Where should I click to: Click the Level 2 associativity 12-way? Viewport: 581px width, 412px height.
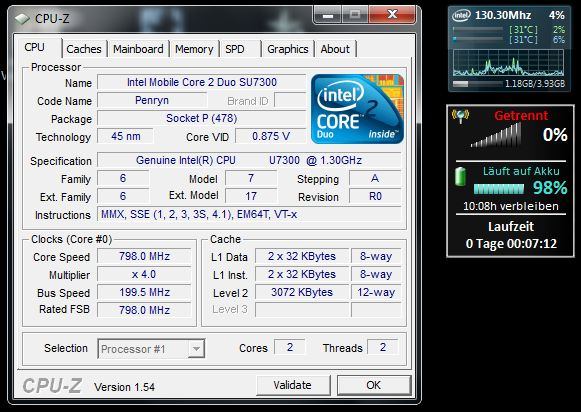click(x=376, y=292)
